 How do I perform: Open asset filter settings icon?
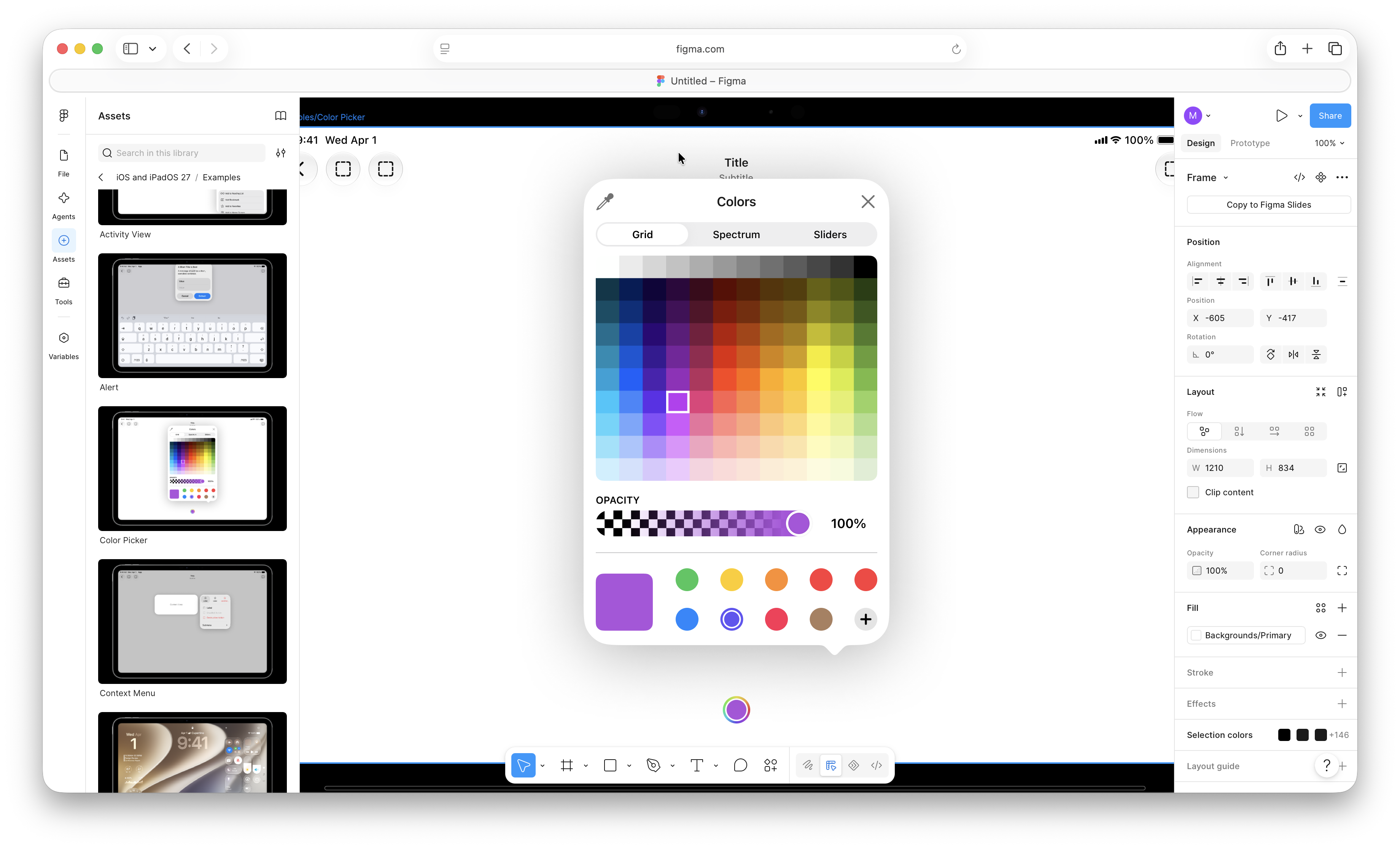click(x=281, y=153)
